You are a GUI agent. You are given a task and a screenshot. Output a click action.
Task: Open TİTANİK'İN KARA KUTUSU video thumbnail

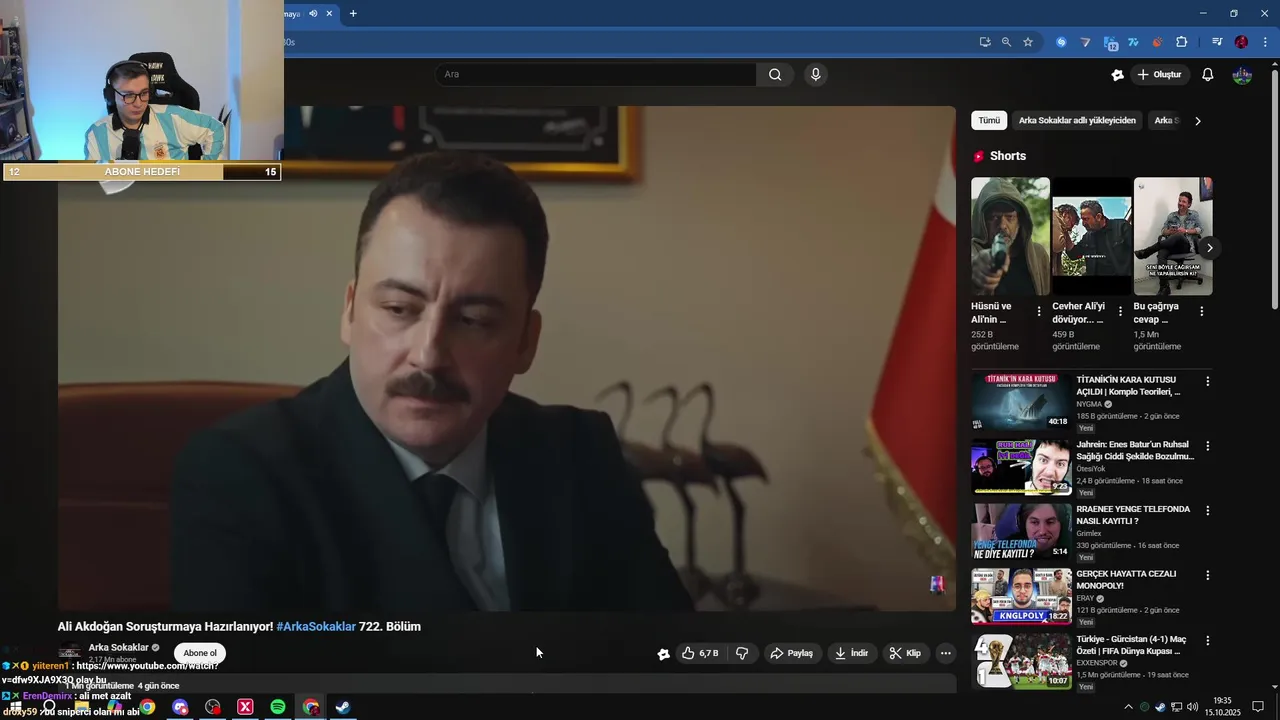(1021, 401)
